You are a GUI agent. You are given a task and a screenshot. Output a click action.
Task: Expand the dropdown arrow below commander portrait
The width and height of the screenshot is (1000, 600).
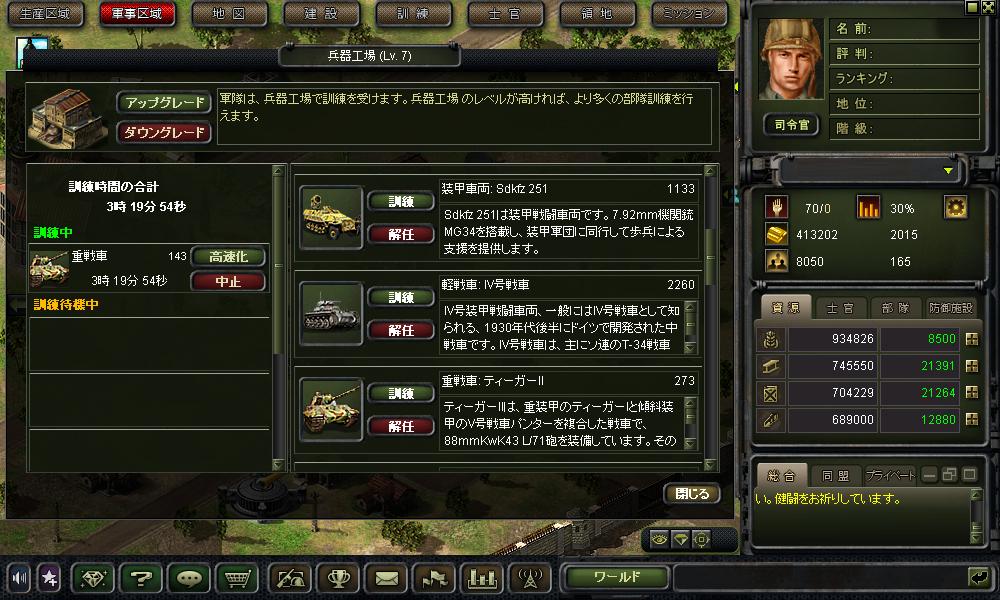(x=948, y=170)
